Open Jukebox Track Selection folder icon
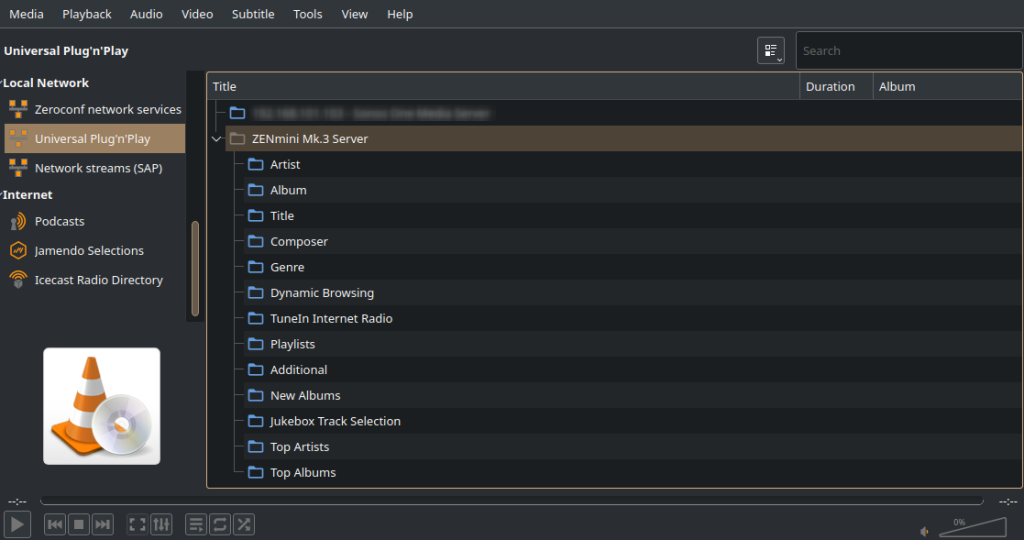 coord(256,421)
